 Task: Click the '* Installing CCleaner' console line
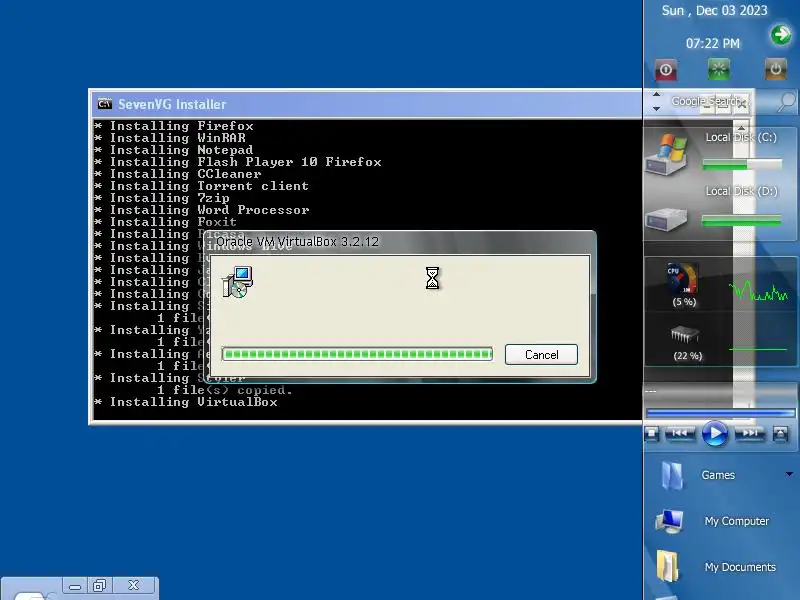pos(178,174)
